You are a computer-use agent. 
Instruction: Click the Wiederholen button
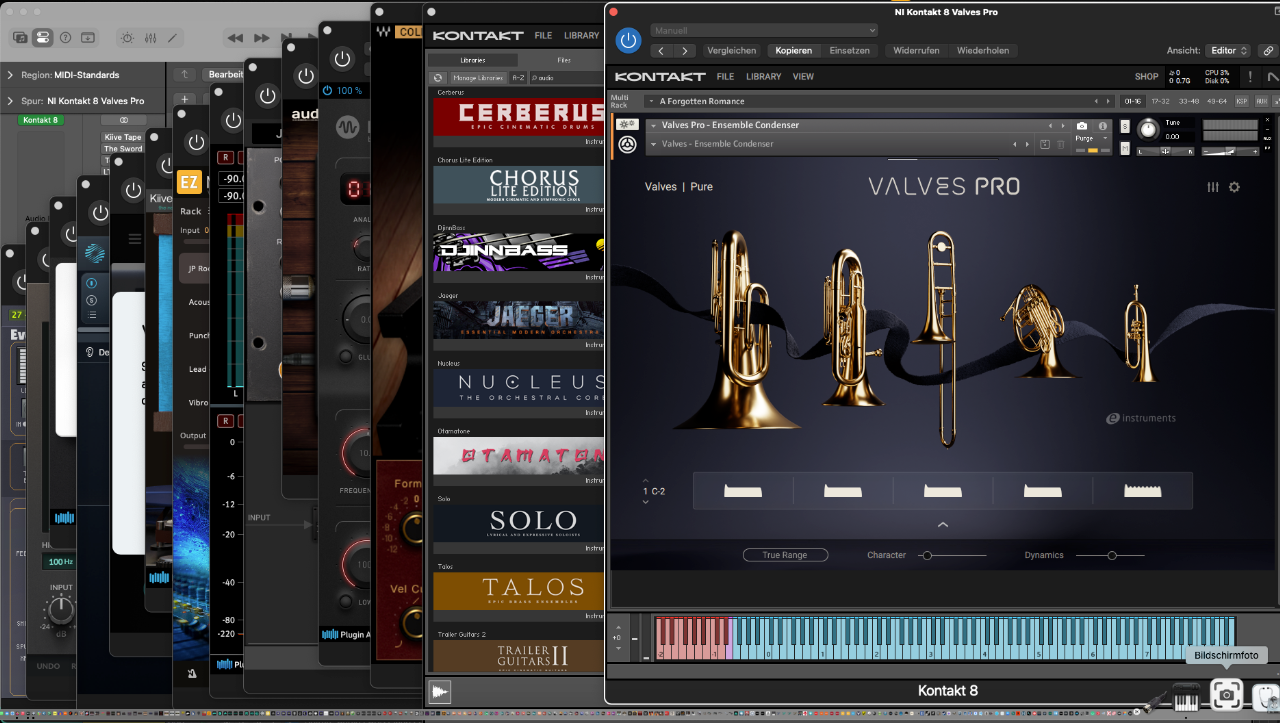(x=982, y=50)
